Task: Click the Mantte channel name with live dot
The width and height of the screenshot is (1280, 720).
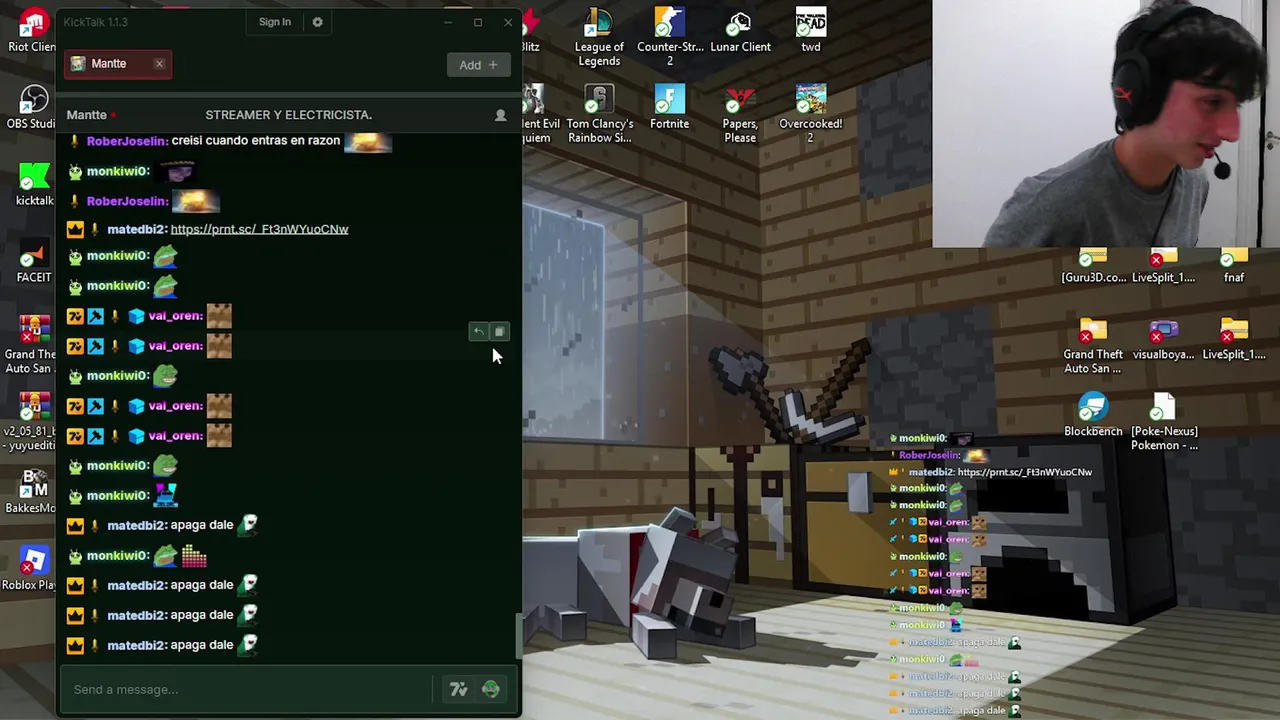Action: coord(92,115)
